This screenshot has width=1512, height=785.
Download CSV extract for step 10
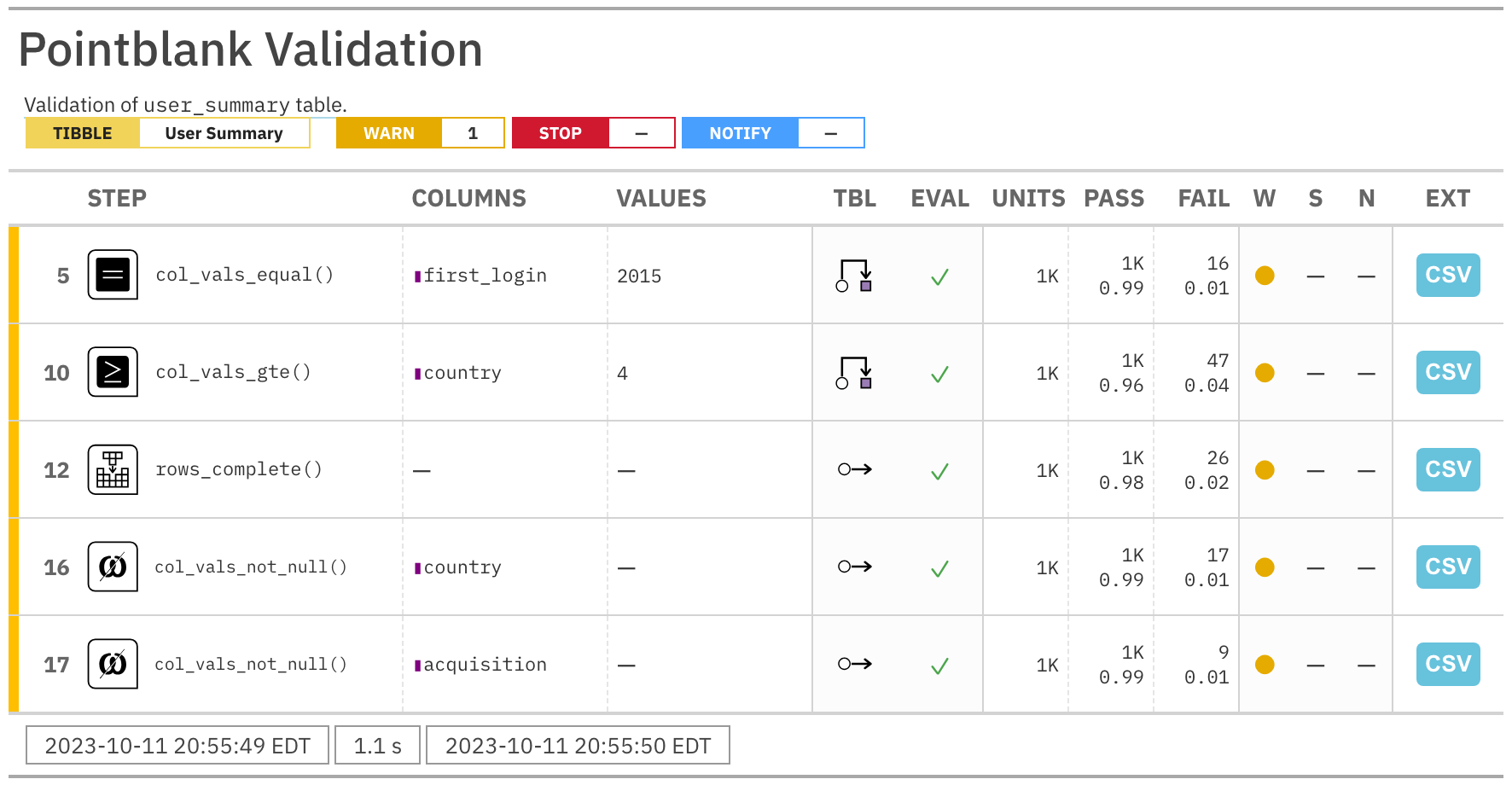1447,372
